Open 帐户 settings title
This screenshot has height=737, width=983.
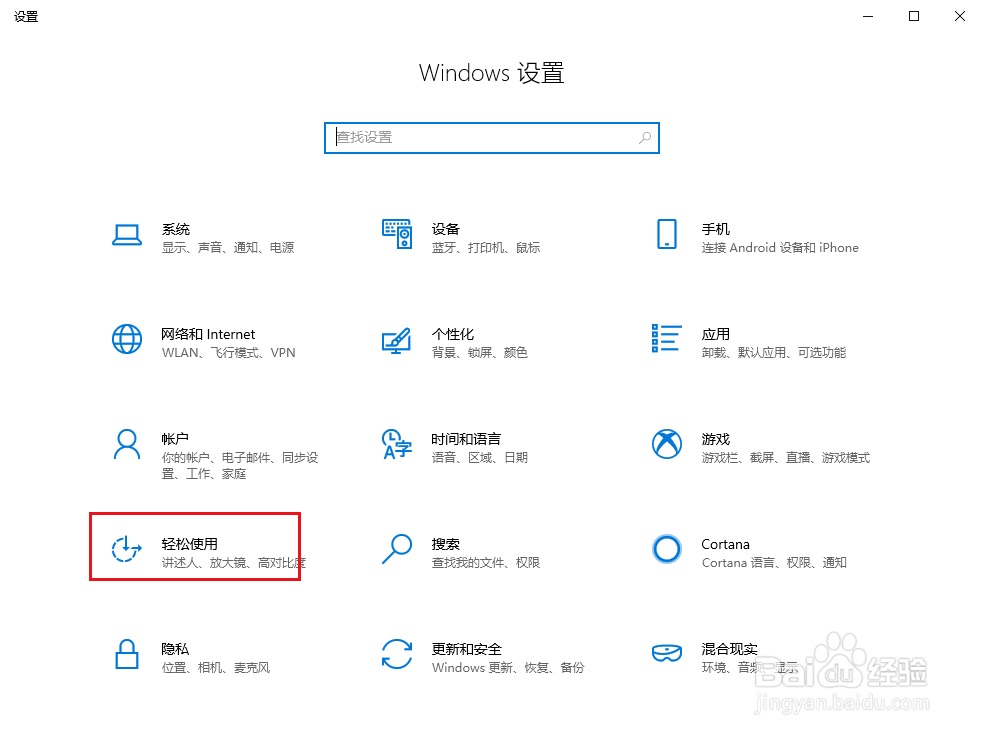pos(175,439)
